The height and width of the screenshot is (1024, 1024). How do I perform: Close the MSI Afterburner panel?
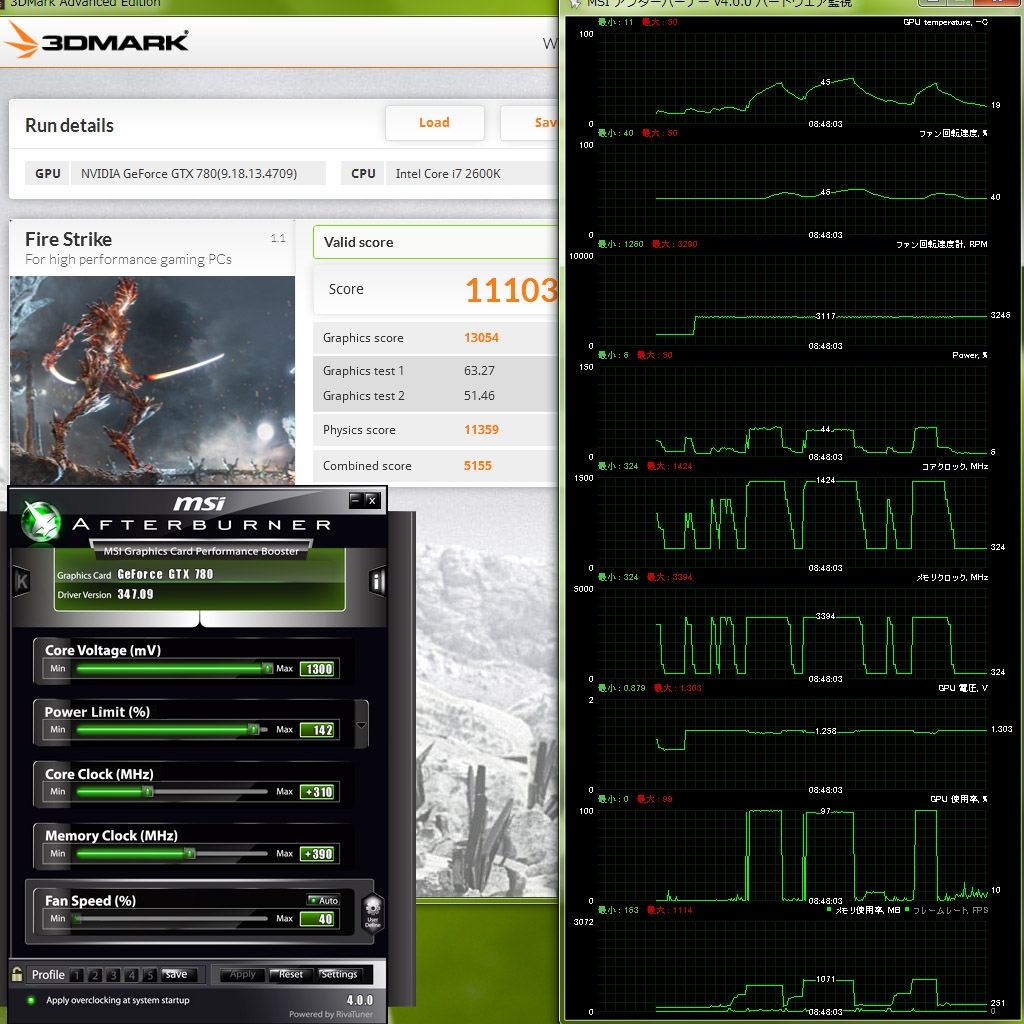pos(372,500)
